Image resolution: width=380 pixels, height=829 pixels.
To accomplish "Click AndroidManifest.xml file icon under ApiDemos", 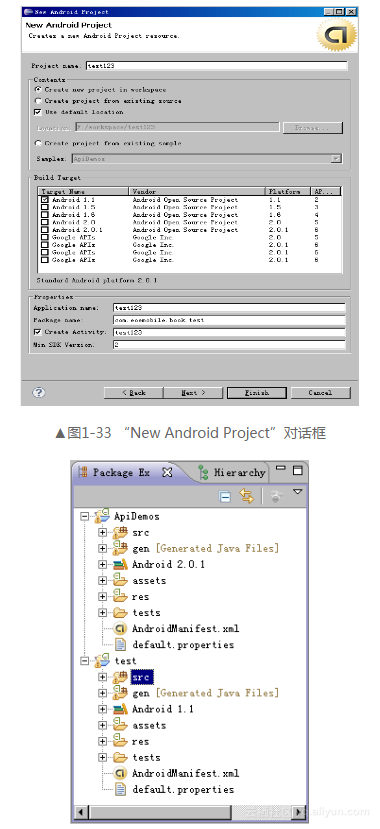I will coord(121,629).
